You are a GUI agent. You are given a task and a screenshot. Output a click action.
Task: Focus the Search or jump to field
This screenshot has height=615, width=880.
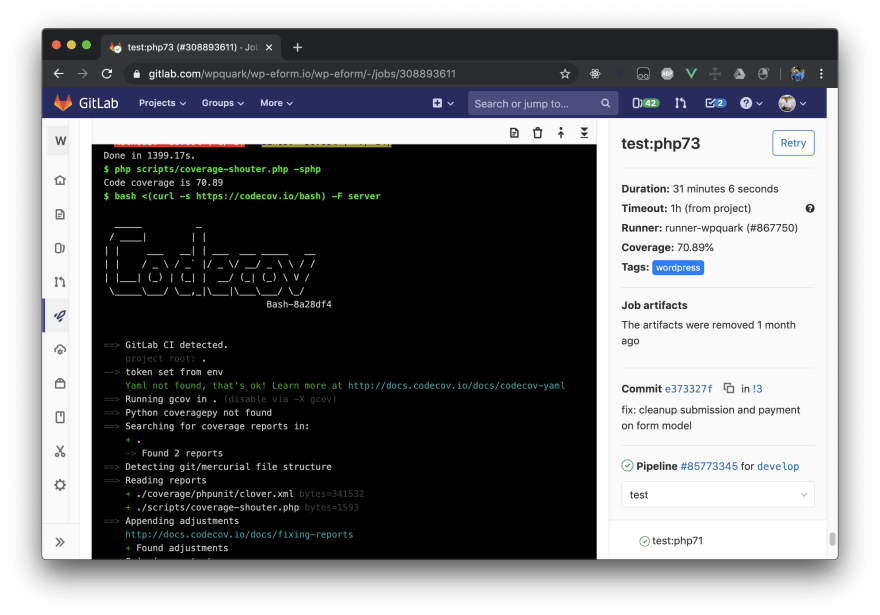click(x=543, y=103)
